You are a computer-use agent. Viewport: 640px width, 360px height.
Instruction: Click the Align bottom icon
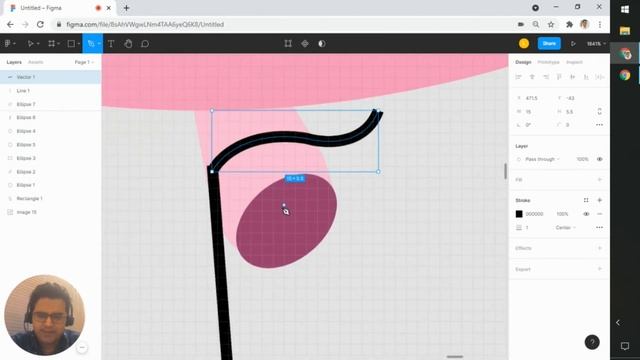[586, 77]
